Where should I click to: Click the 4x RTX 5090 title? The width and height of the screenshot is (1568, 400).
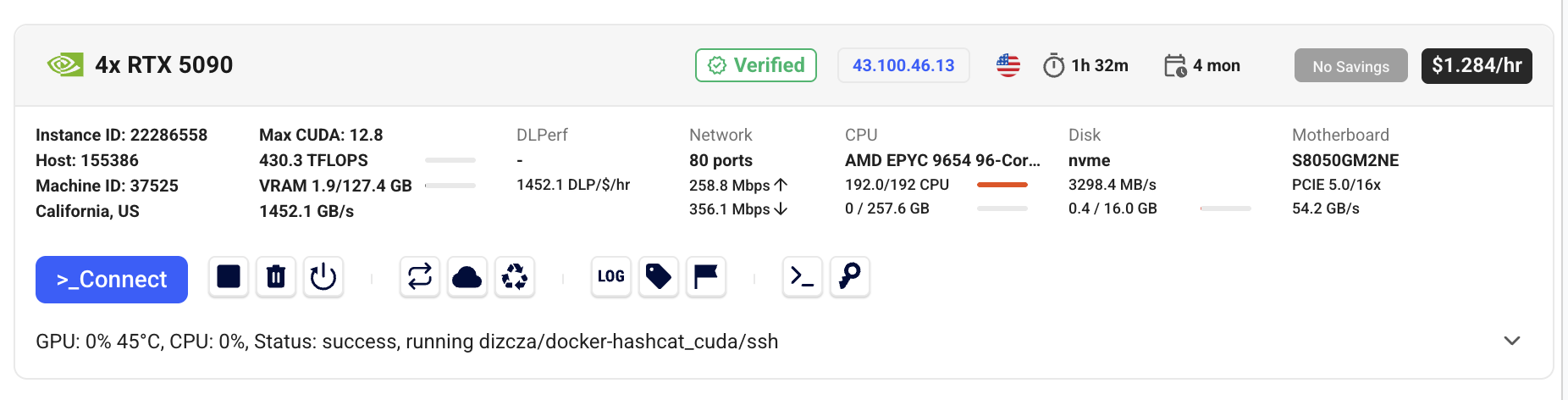pyautogui.click(x=164, y=65)
